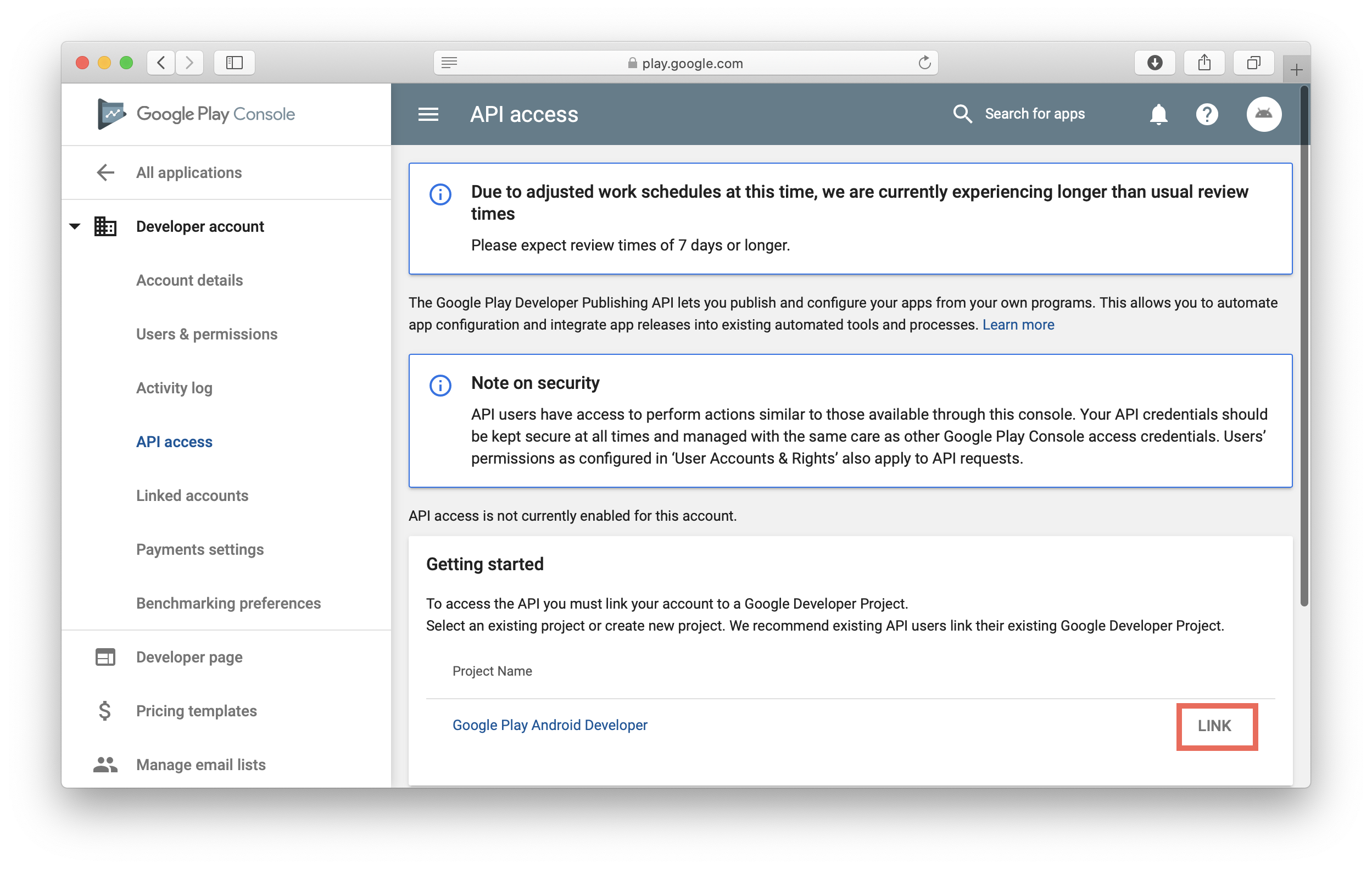
Task: Click the Pricing templates dollar icon
Action: 105,711
